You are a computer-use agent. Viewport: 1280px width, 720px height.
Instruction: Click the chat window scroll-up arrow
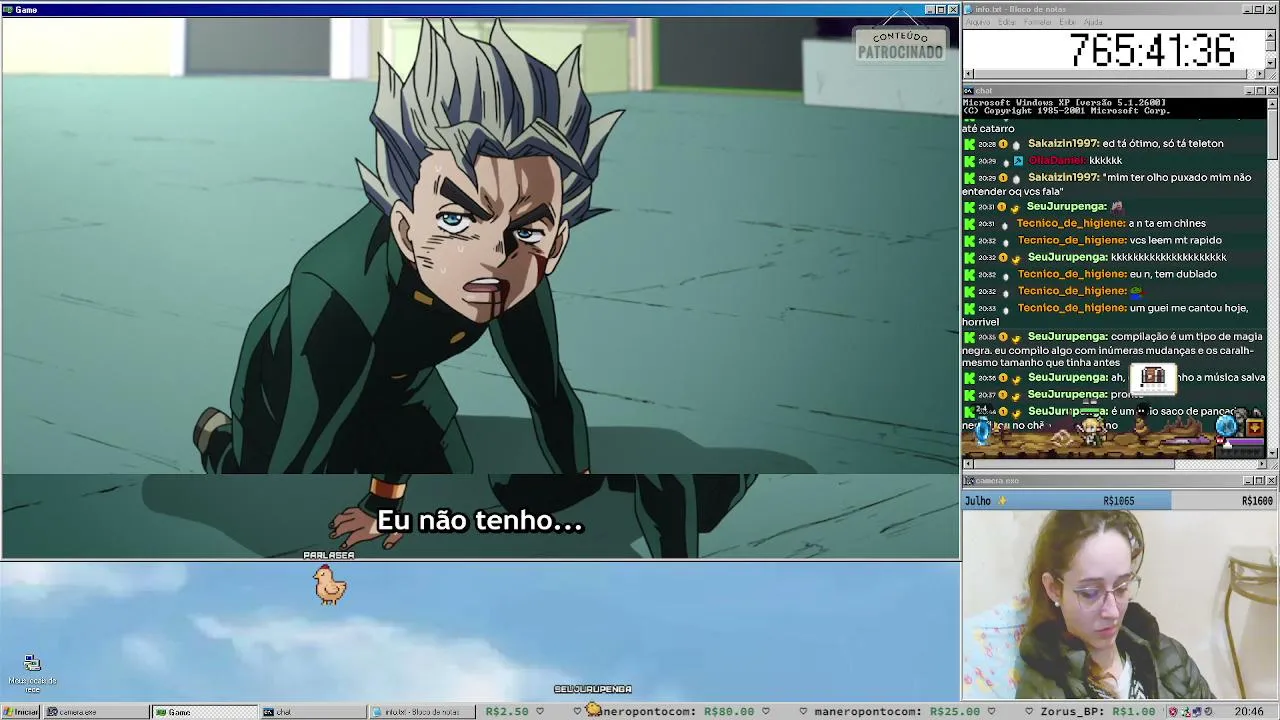pos(1272,104)
